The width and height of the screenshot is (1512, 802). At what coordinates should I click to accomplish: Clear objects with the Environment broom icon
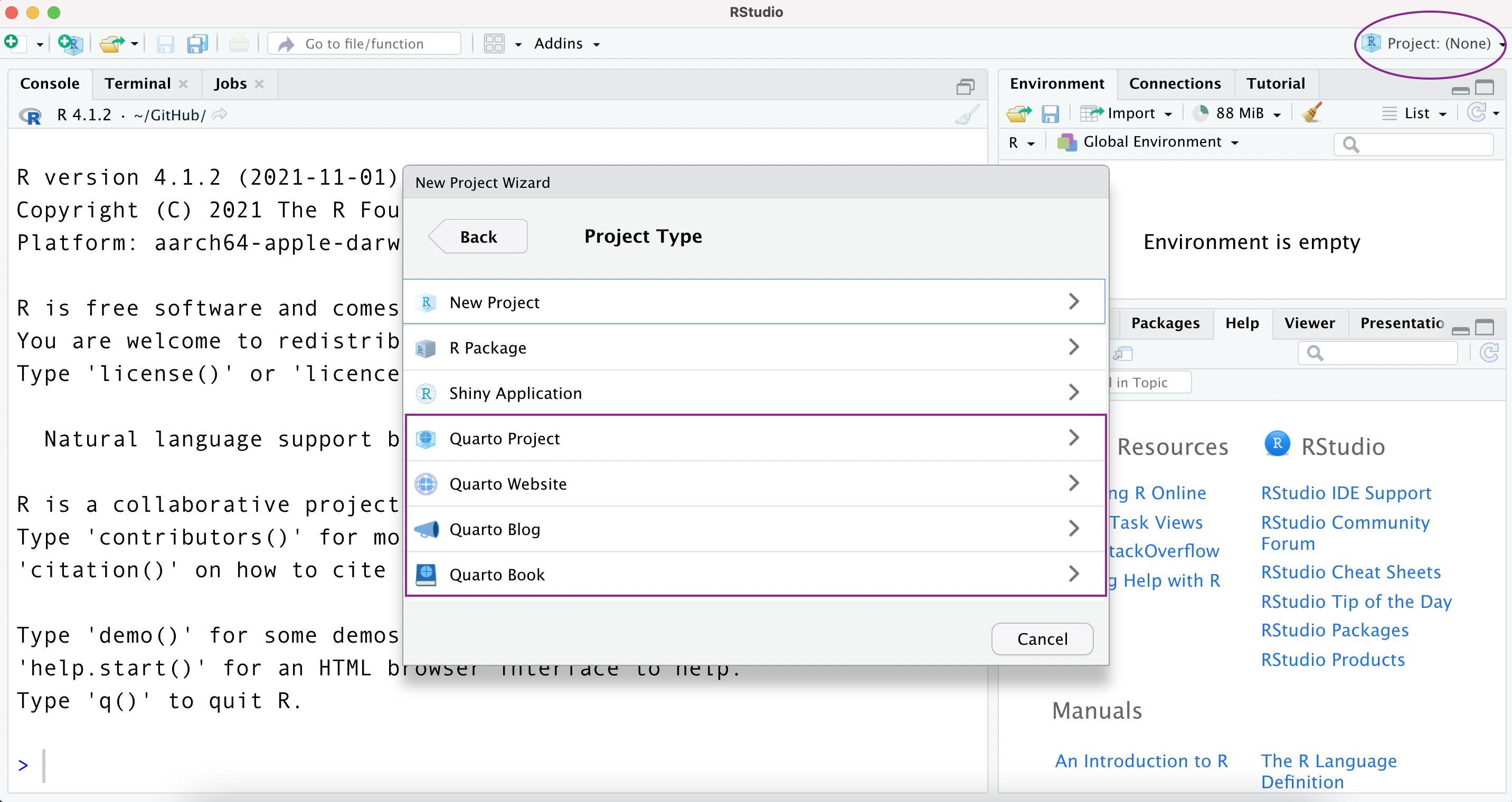[1311, 112]
